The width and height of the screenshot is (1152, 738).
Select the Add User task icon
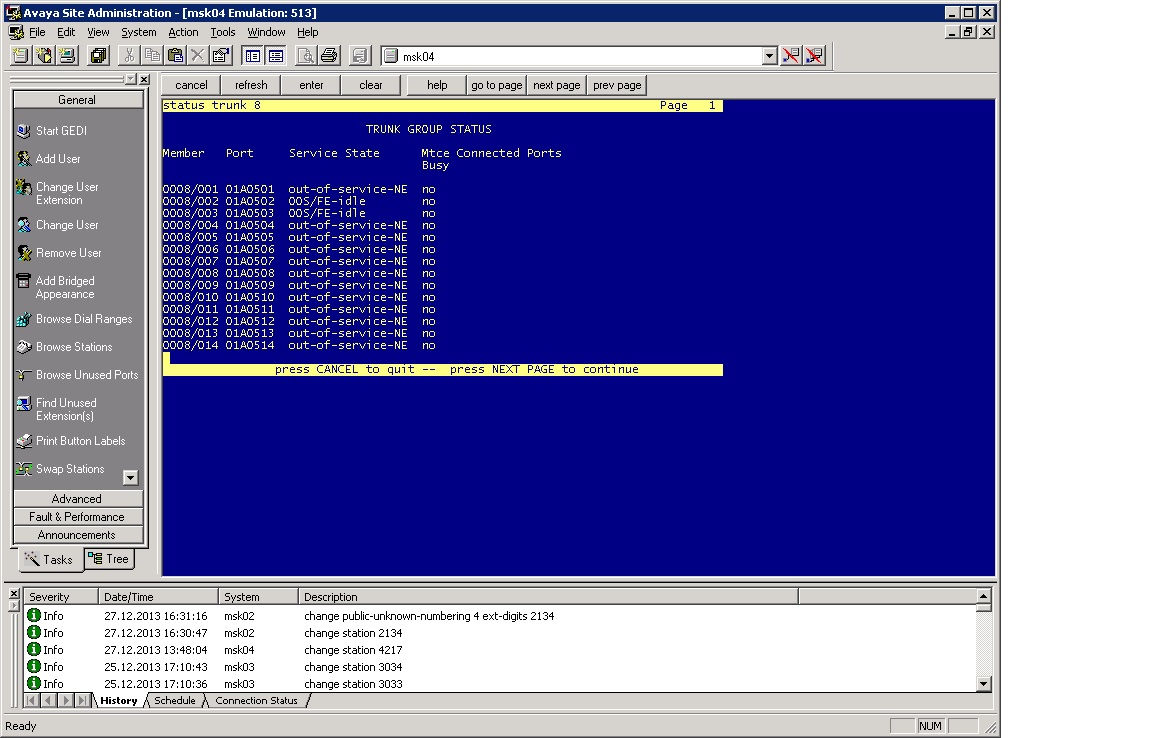24,159
